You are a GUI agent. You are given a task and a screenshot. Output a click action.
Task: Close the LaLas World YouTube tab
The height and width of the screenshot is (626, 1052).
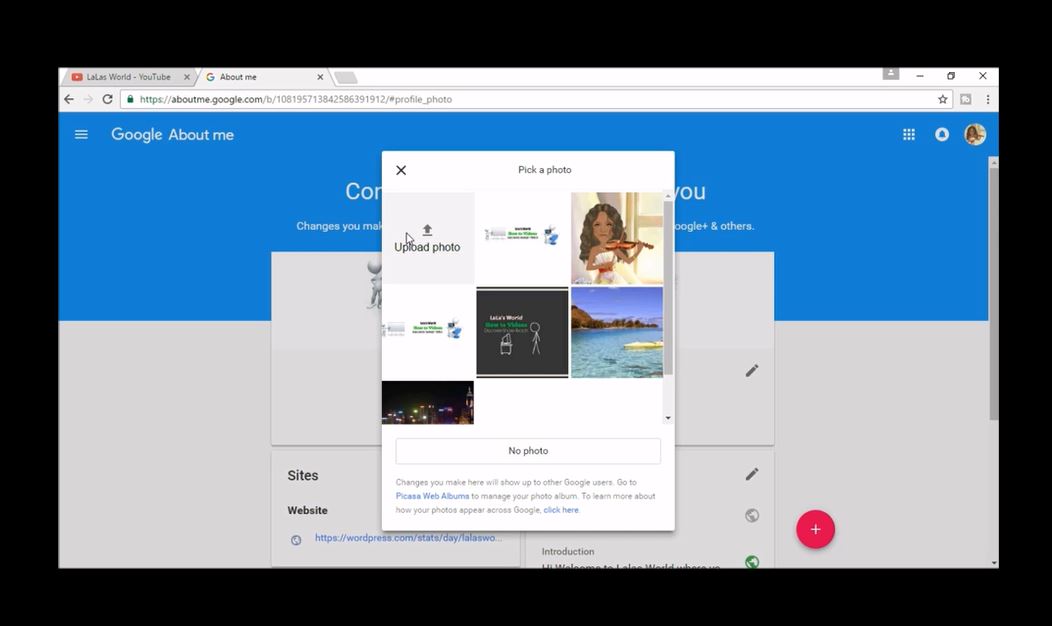click(x=187, y=77)
